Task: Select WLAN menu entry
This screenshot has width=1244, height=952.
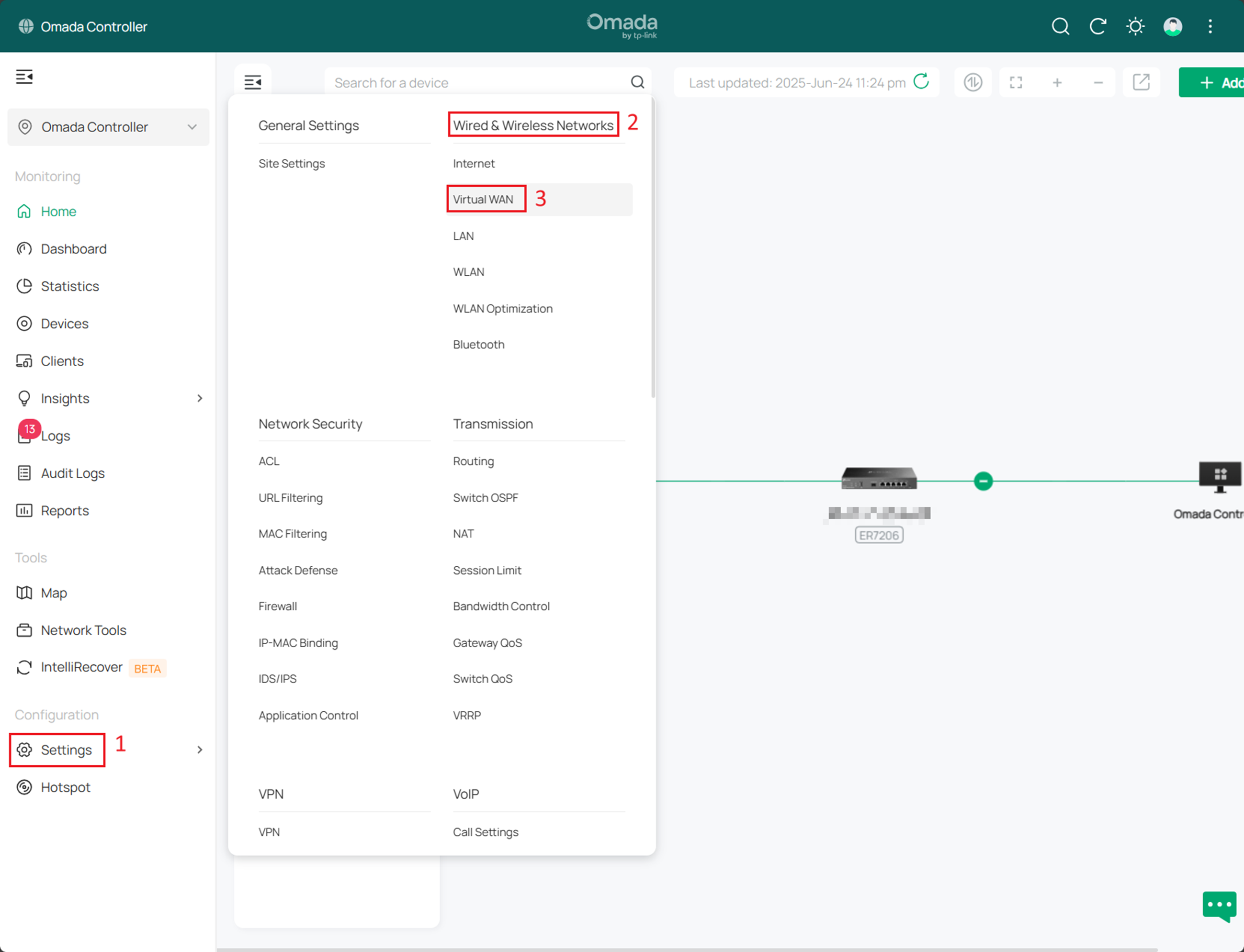Action: click(x=469, y=272)
